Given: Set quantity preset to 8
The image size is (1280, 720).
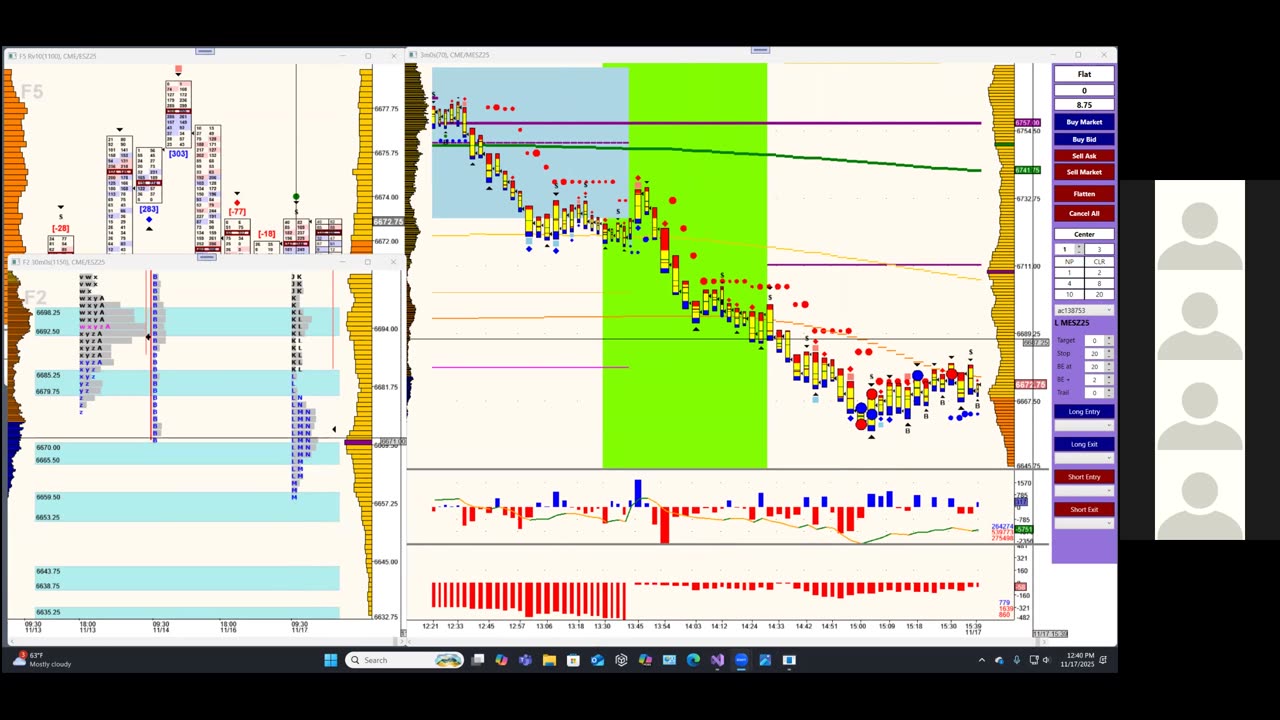Looking at the screenshot, I should pos(1099,283).
